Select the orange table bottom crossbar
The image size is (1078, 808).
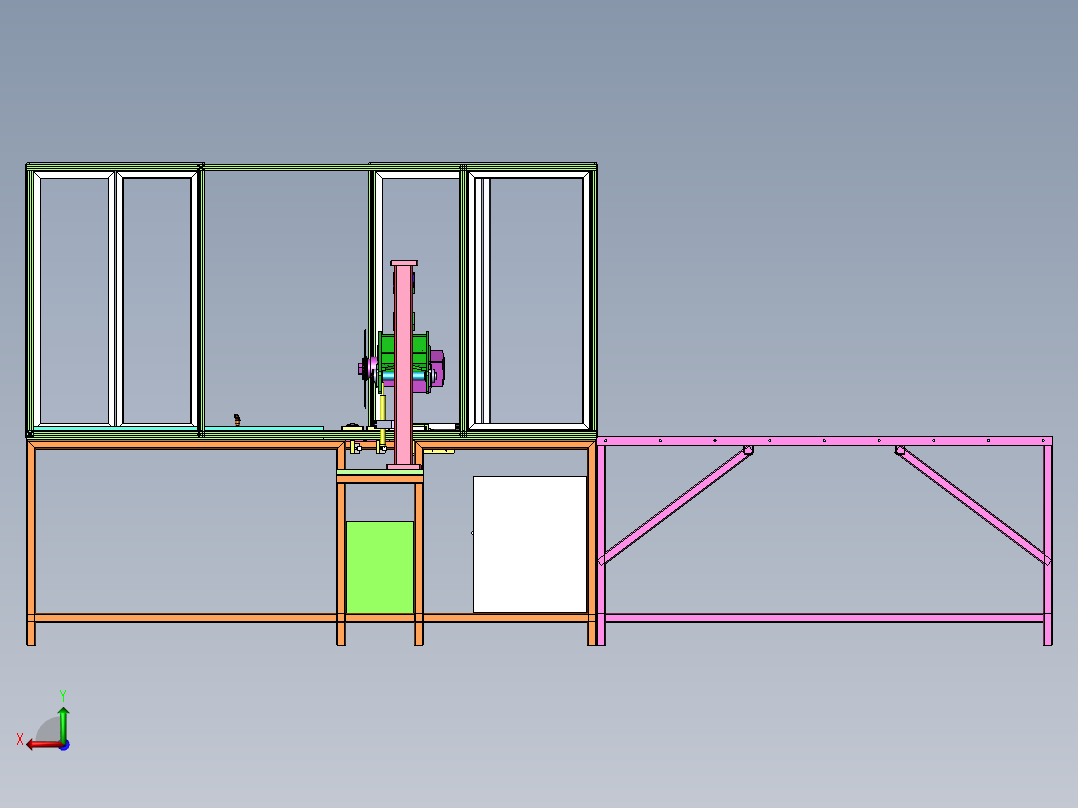[186, 618]
